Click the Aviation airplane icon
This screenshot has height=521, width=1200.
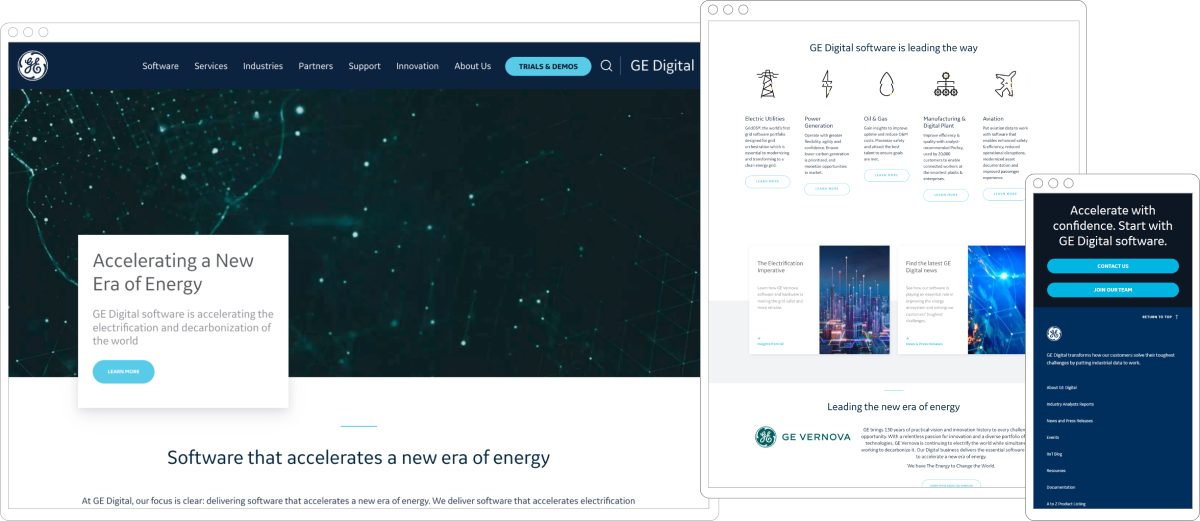(x=1006, y=84)
